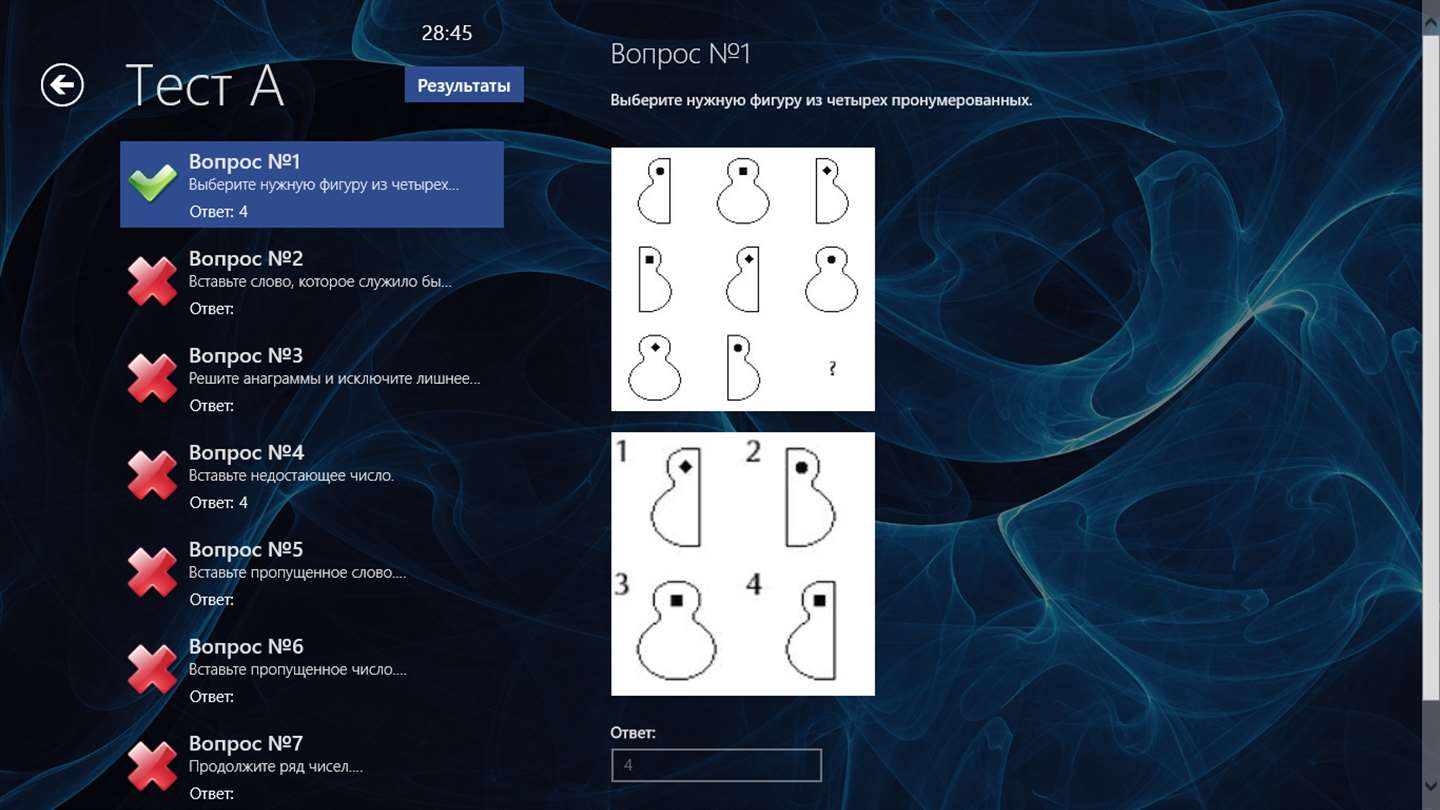Open the Результаты results button
The height and width of the screenshot is (810, 1440).
464,85
